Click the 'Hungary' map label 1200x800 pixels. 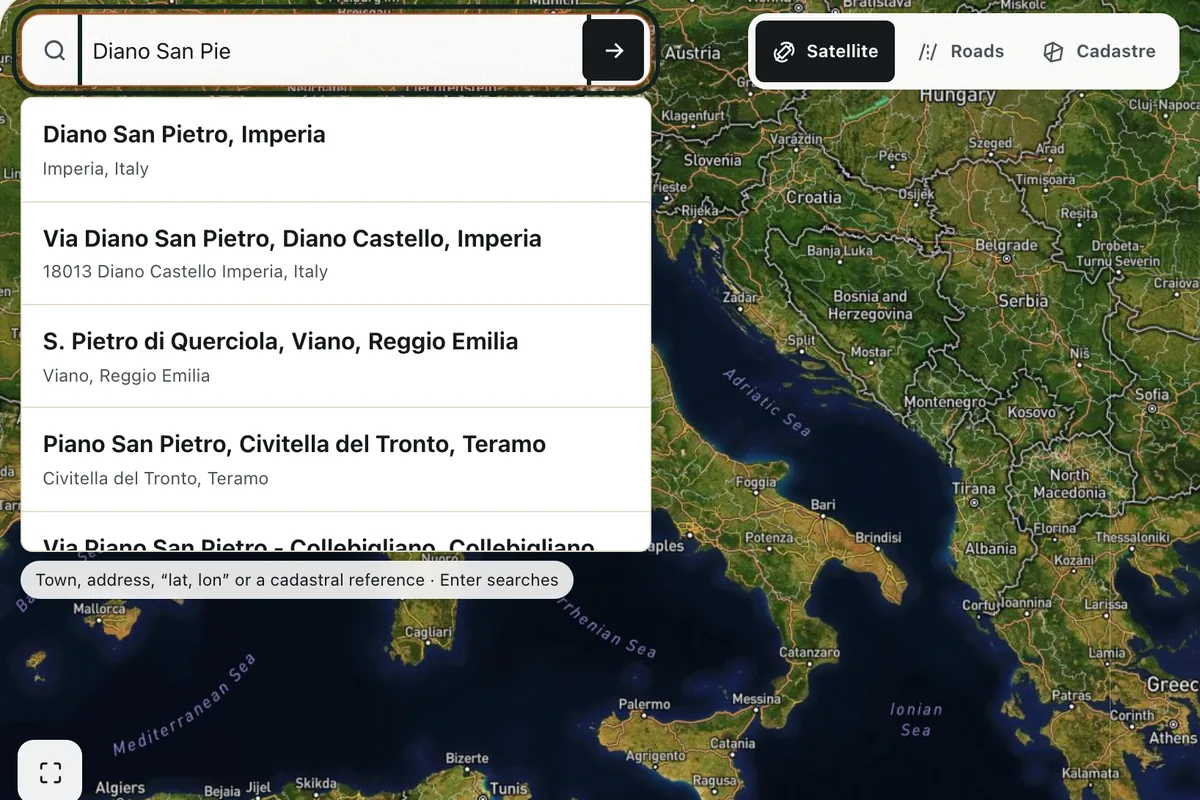[957, 96]
